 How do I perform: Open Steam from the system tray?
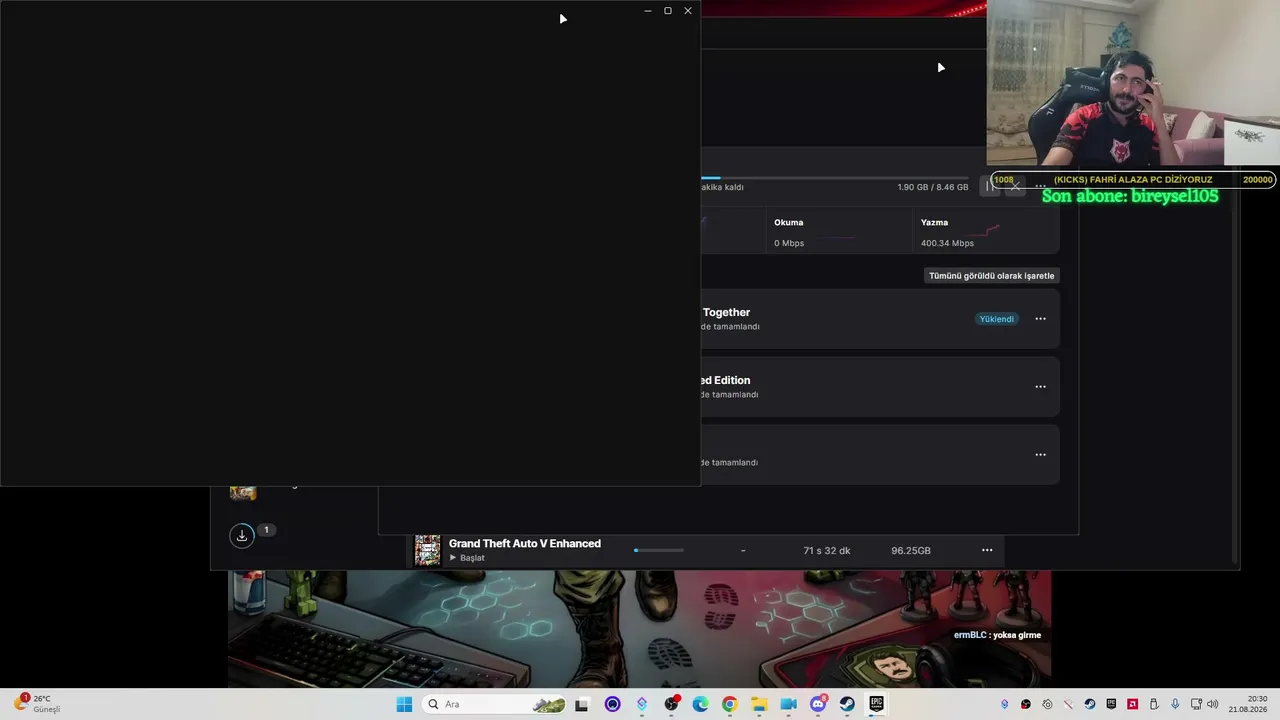1090,704
